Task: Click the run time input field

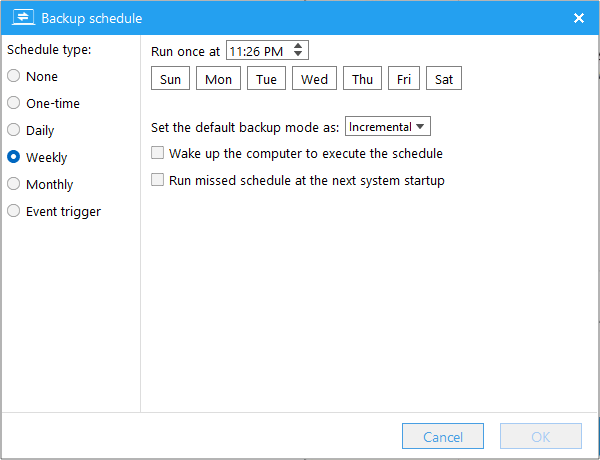Action: (x=258, y=50)
